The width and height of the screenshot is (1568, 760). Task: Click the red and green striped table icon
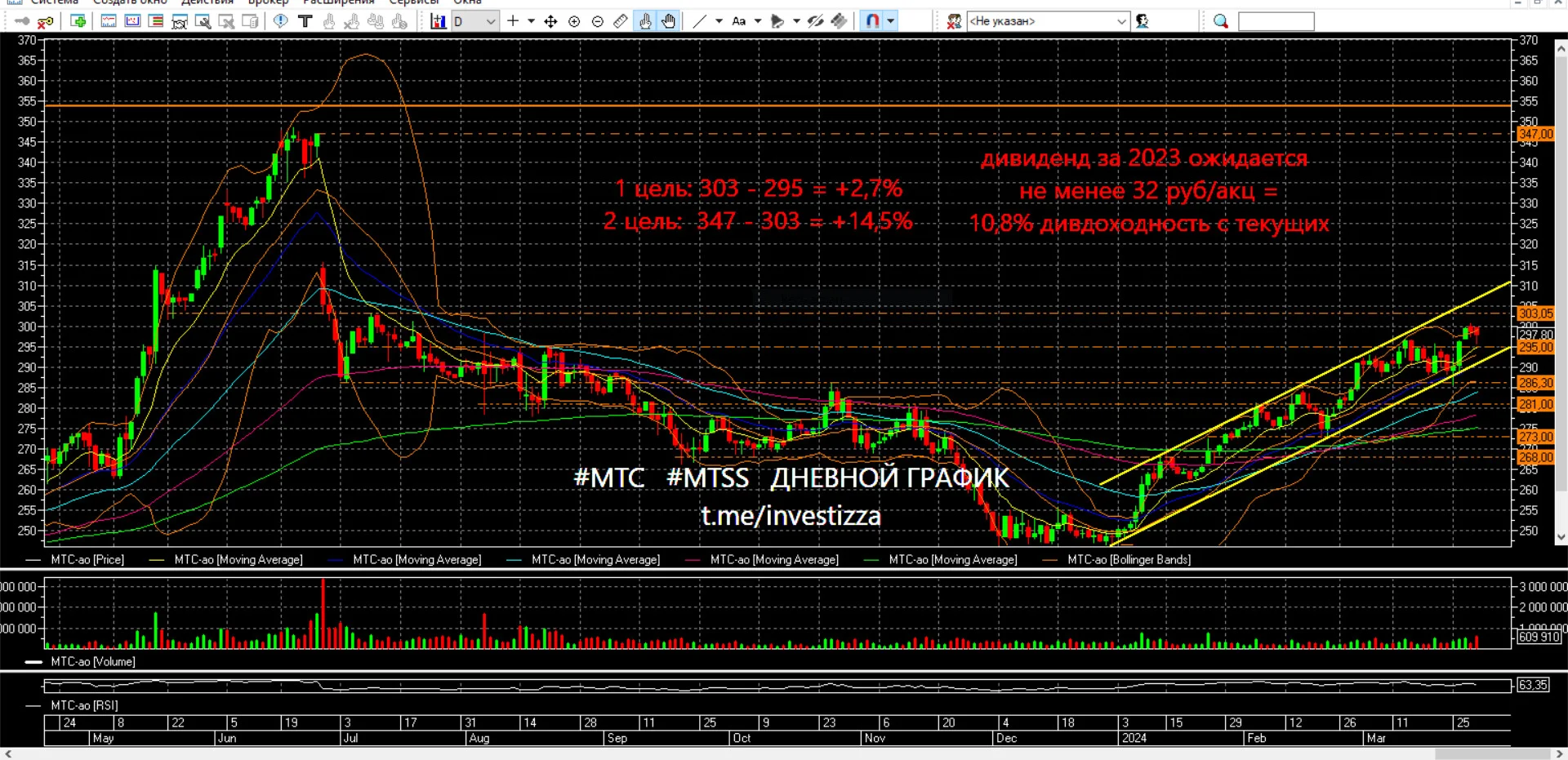click(x=156, y=21)
